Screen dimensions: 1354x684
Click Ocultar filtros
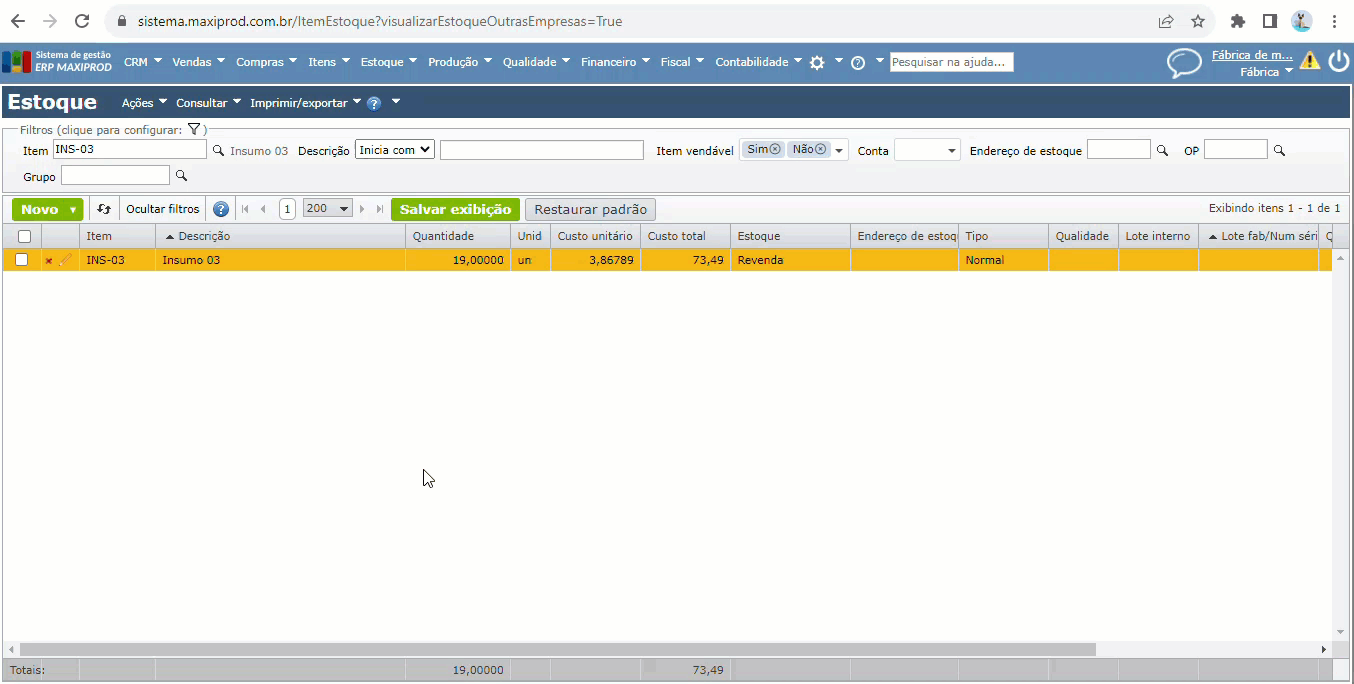pos(163,209)
